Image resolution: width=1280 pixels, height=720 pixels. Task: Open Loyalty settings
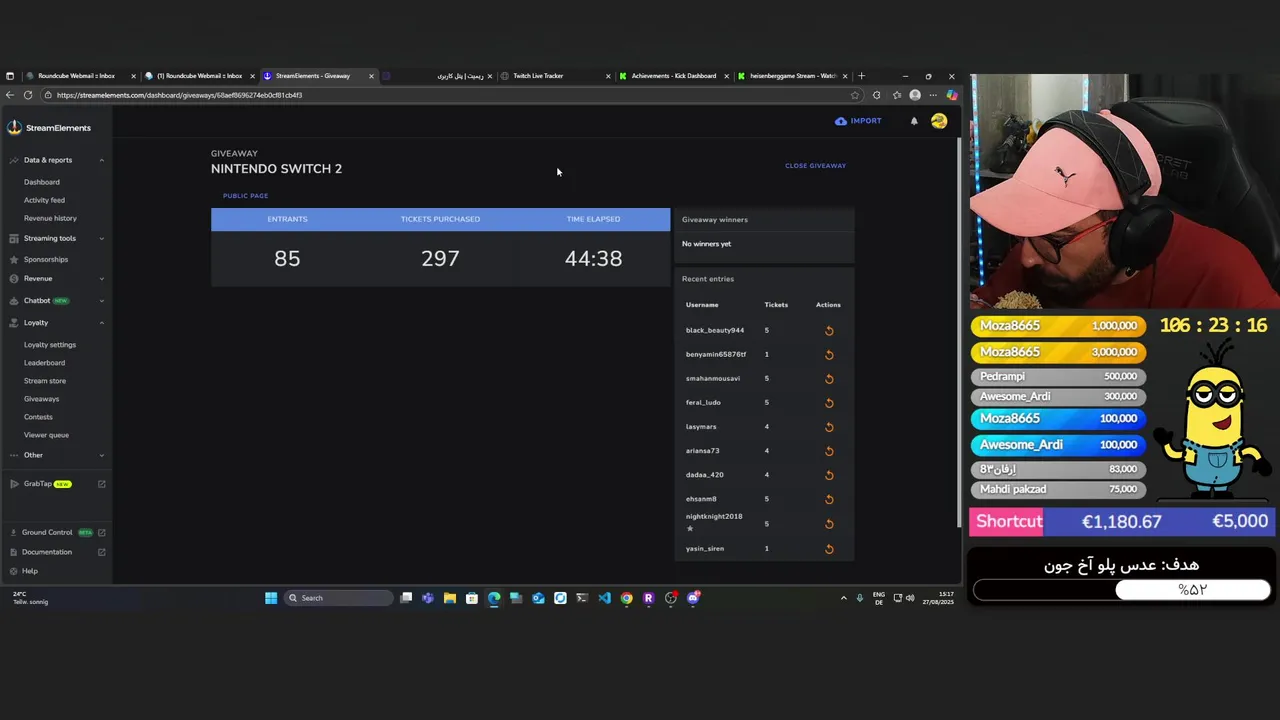pos(50,345)
